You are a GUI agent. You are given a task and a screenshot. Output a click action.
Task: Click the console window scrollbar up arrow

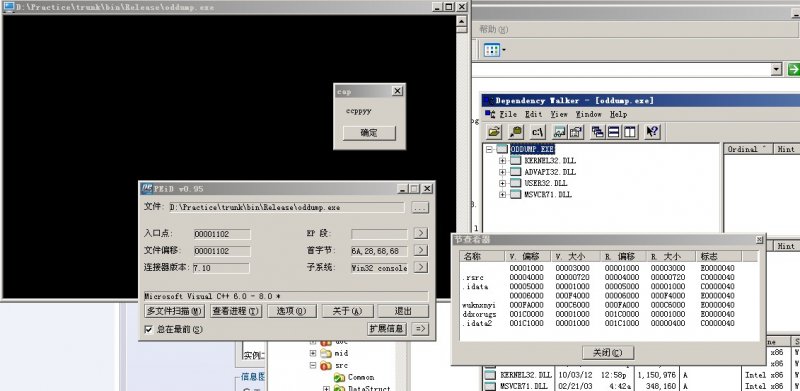[x=461, y=21]
